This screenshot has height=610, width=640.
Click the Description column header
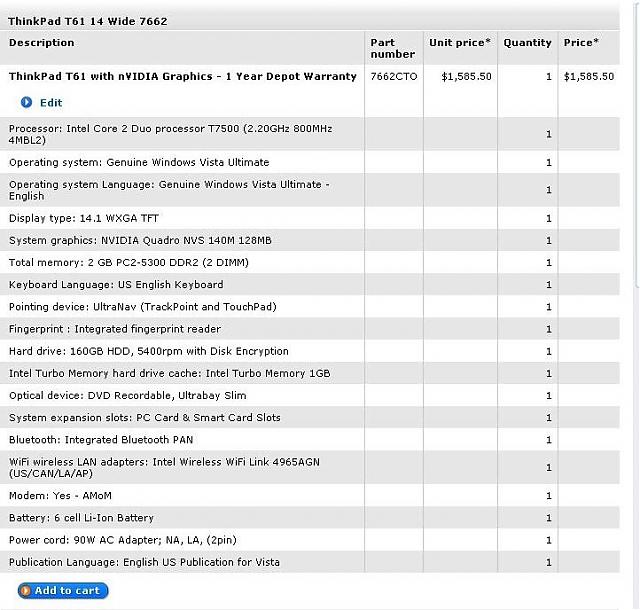tap(42, 43)
